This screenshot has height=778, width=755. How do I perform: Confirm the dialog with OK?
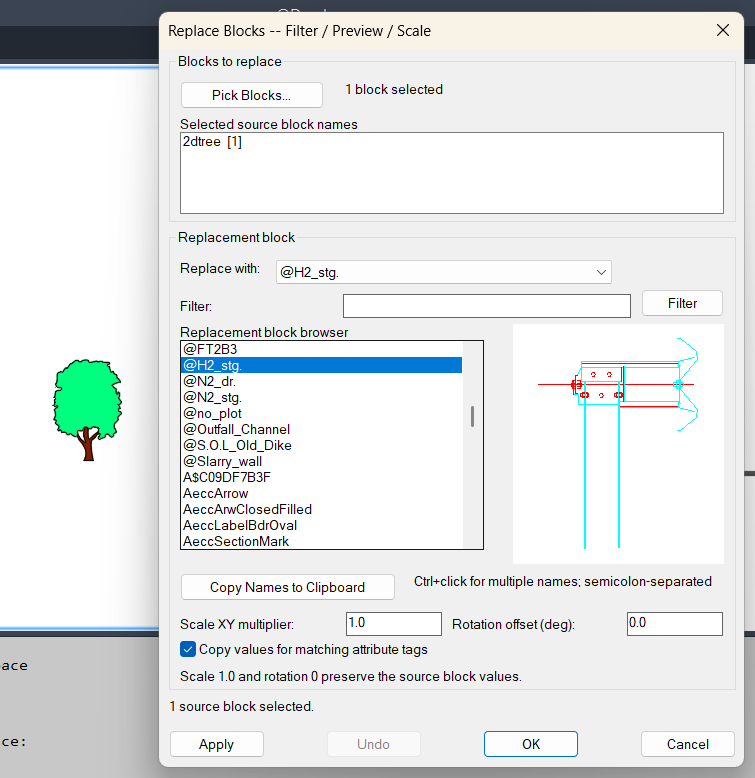coord(531,744)
